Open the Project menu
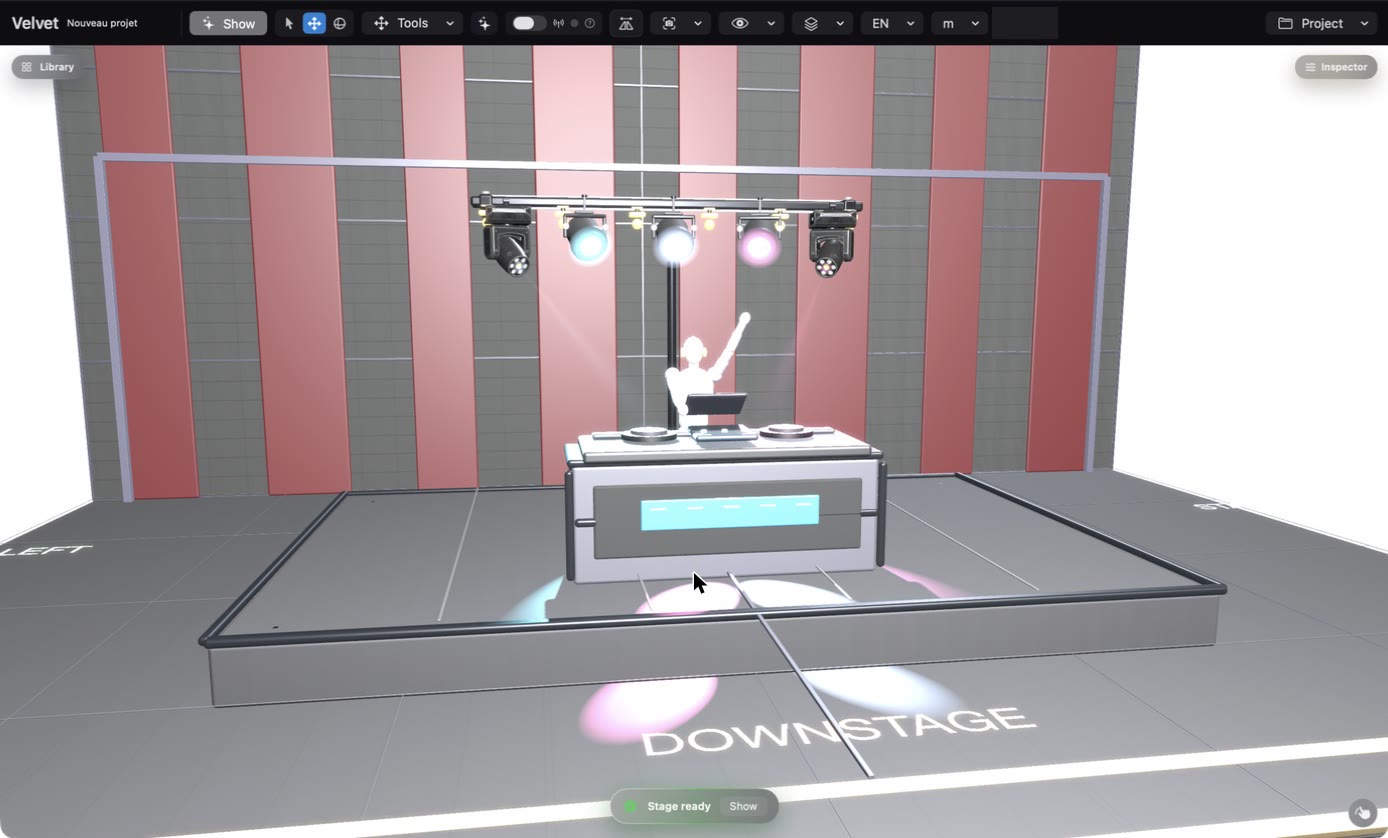The height and width of the screenshot is (838, 1388). (1323, 23)
